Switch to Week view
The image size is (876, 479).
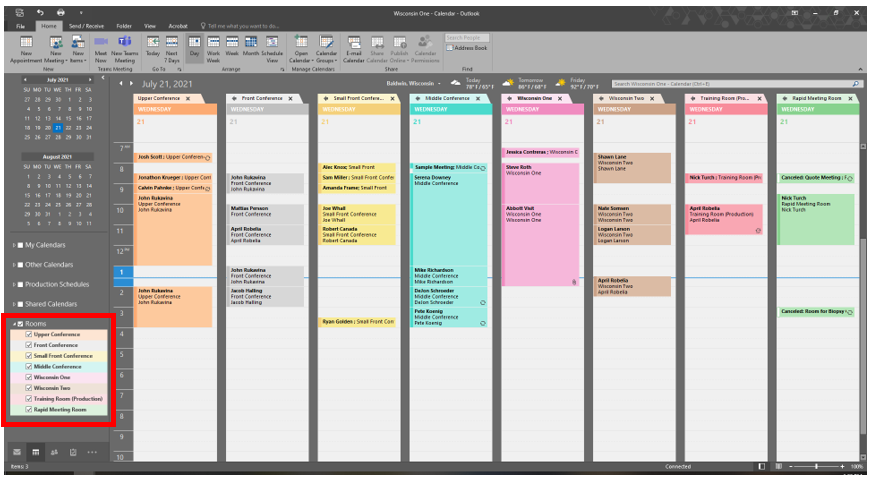[x=232, y=46]
